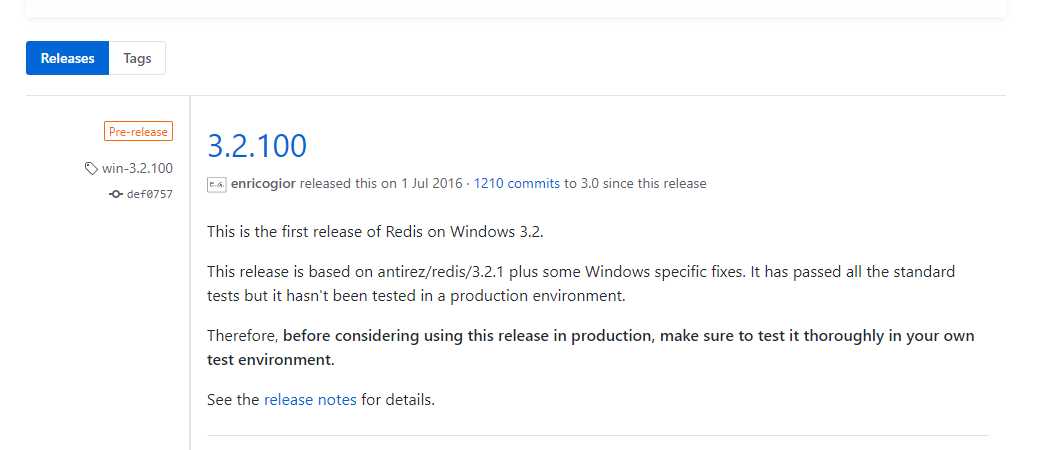The width and height of the screenshot is (1045, 450).
Task: Click the commit icon beside def0757
Action: [x=116, y=194]
